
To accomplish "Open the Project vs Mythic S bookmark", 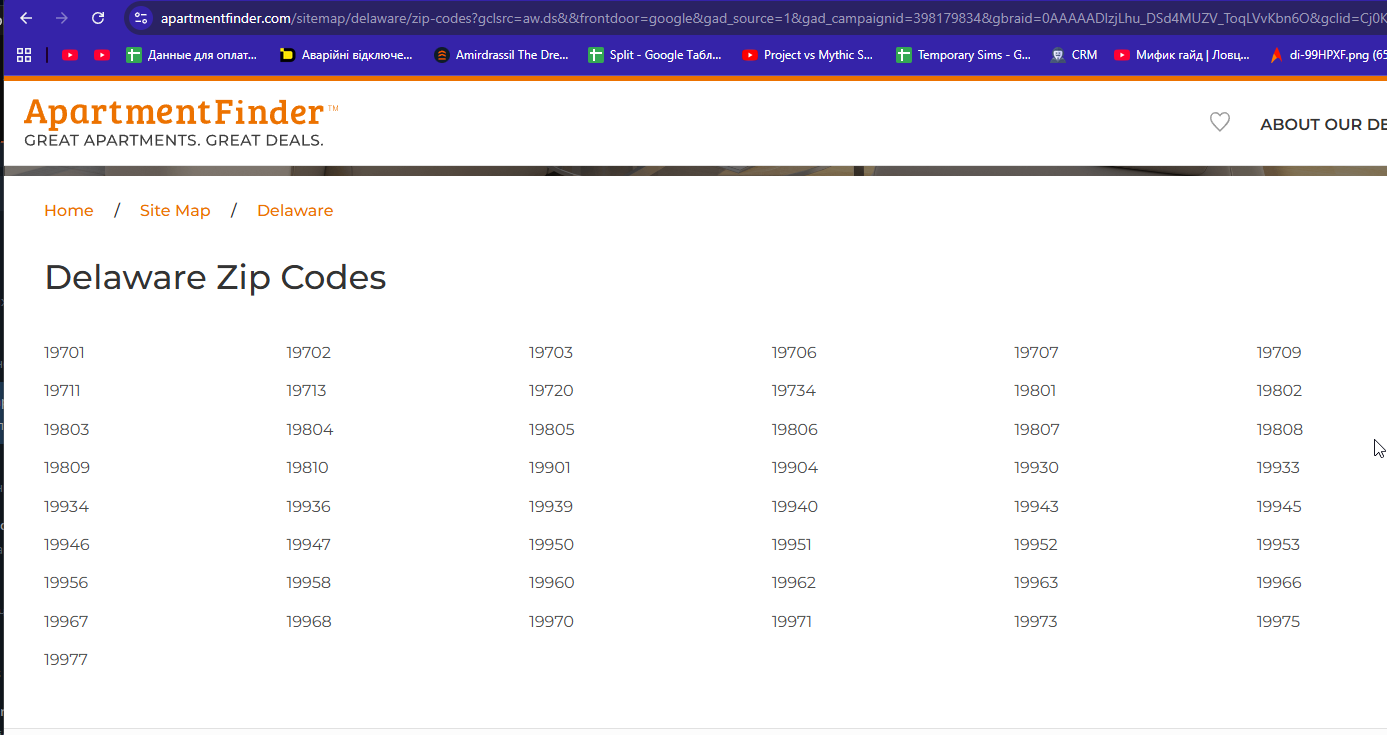I will [809, 55].
